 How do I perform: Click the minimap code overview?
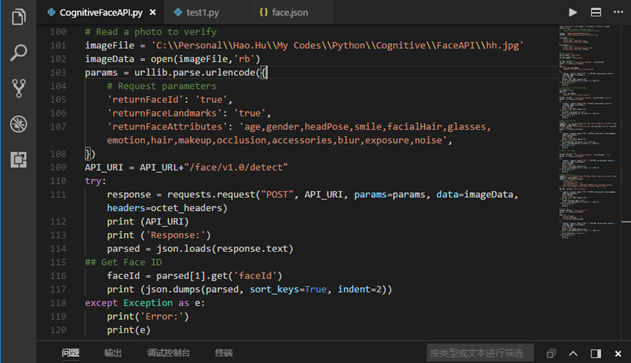click(x=588, y=132)
